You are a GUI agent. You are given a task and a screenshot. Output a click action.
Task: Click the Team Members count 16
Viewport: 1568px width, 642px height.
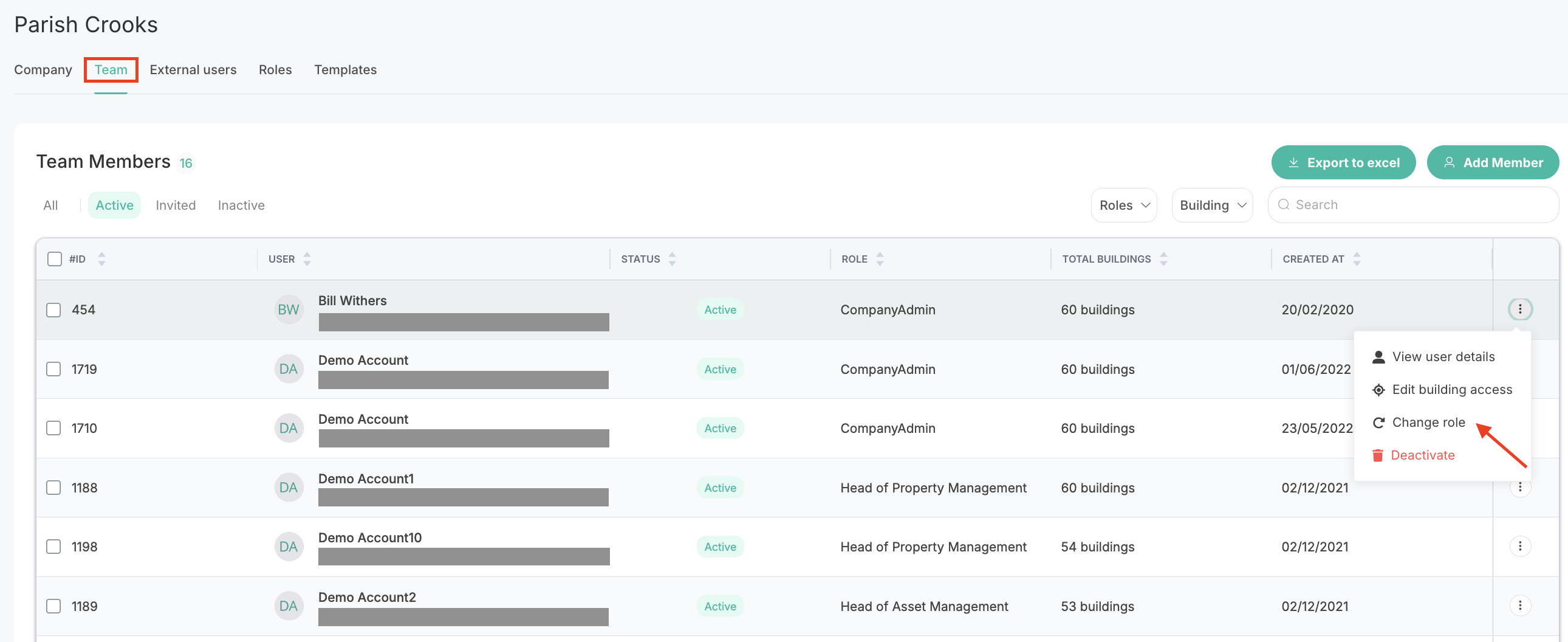[x=186, y=164]
